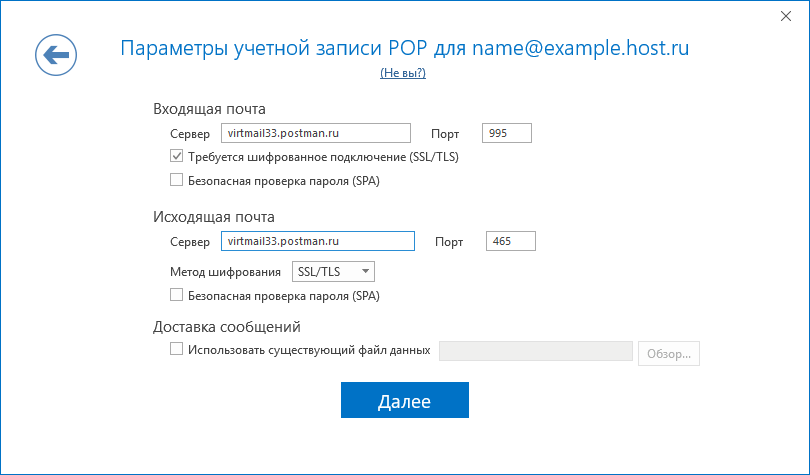
Task: Click the existing data file path field
Action: (536, 351)
